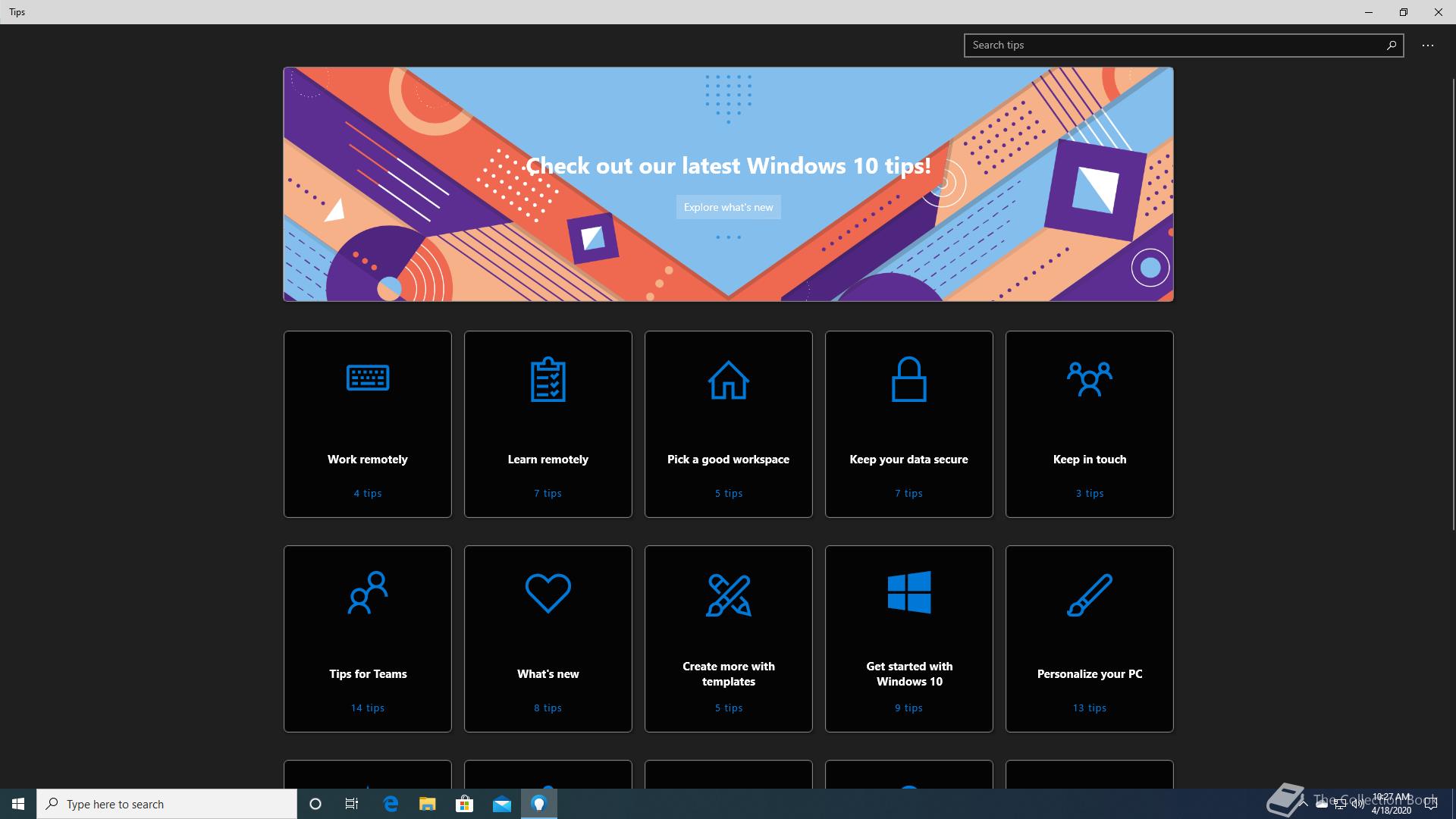Click '3 tips' under Keep in touch
Viewport: 1456px width, 819px height.
[1090, 493]
